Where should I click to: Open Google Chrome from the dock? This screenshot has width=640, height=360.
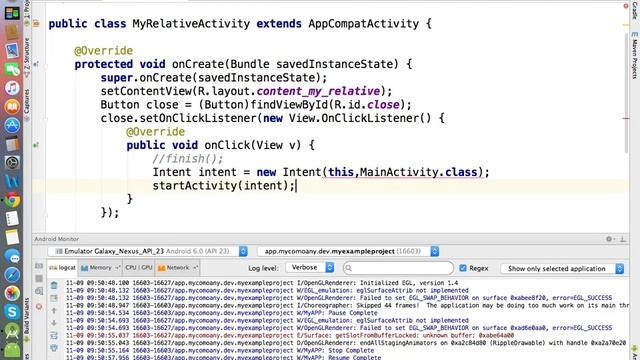pos(12,200)
